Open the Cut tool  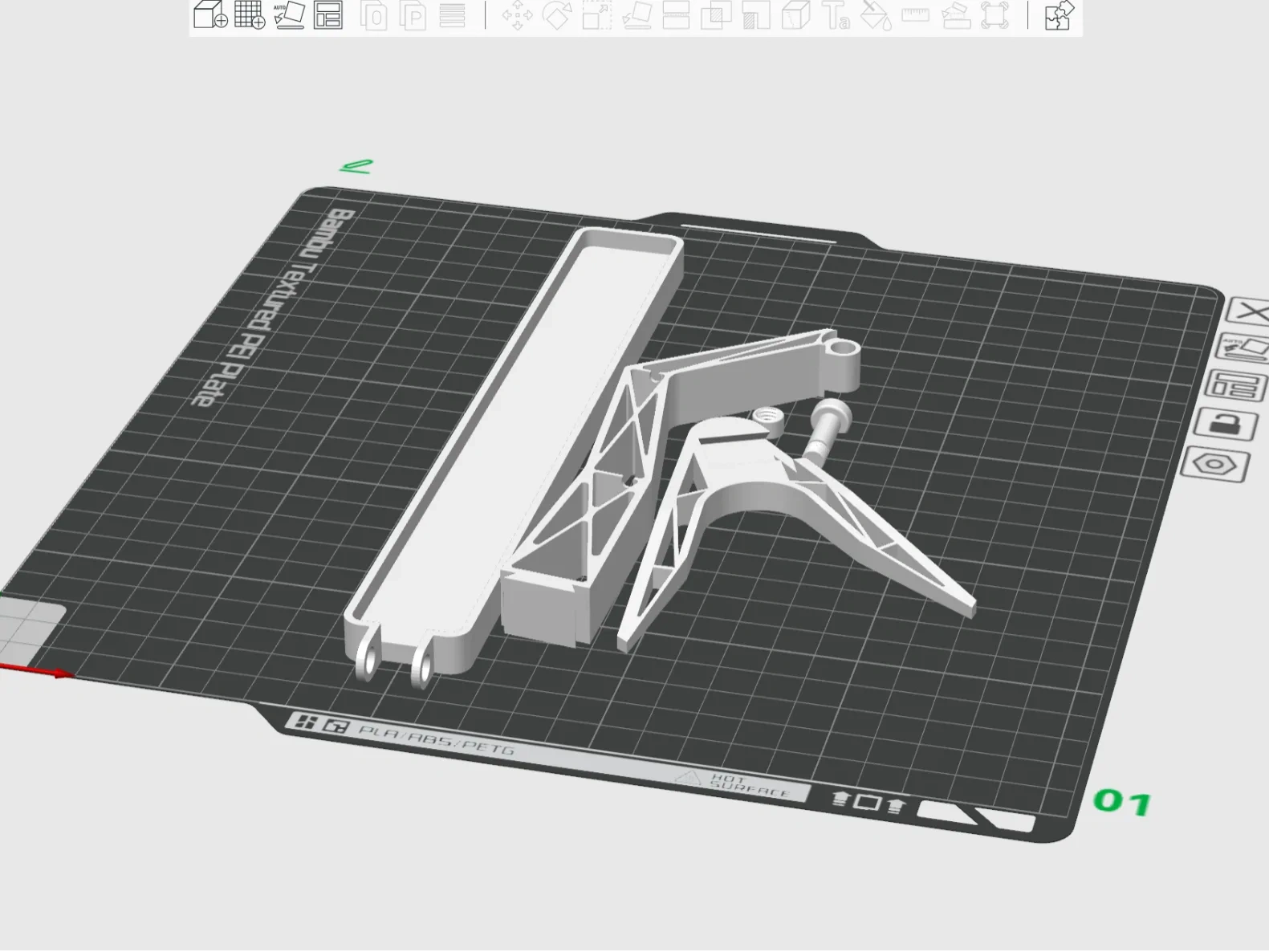(676, 15)
